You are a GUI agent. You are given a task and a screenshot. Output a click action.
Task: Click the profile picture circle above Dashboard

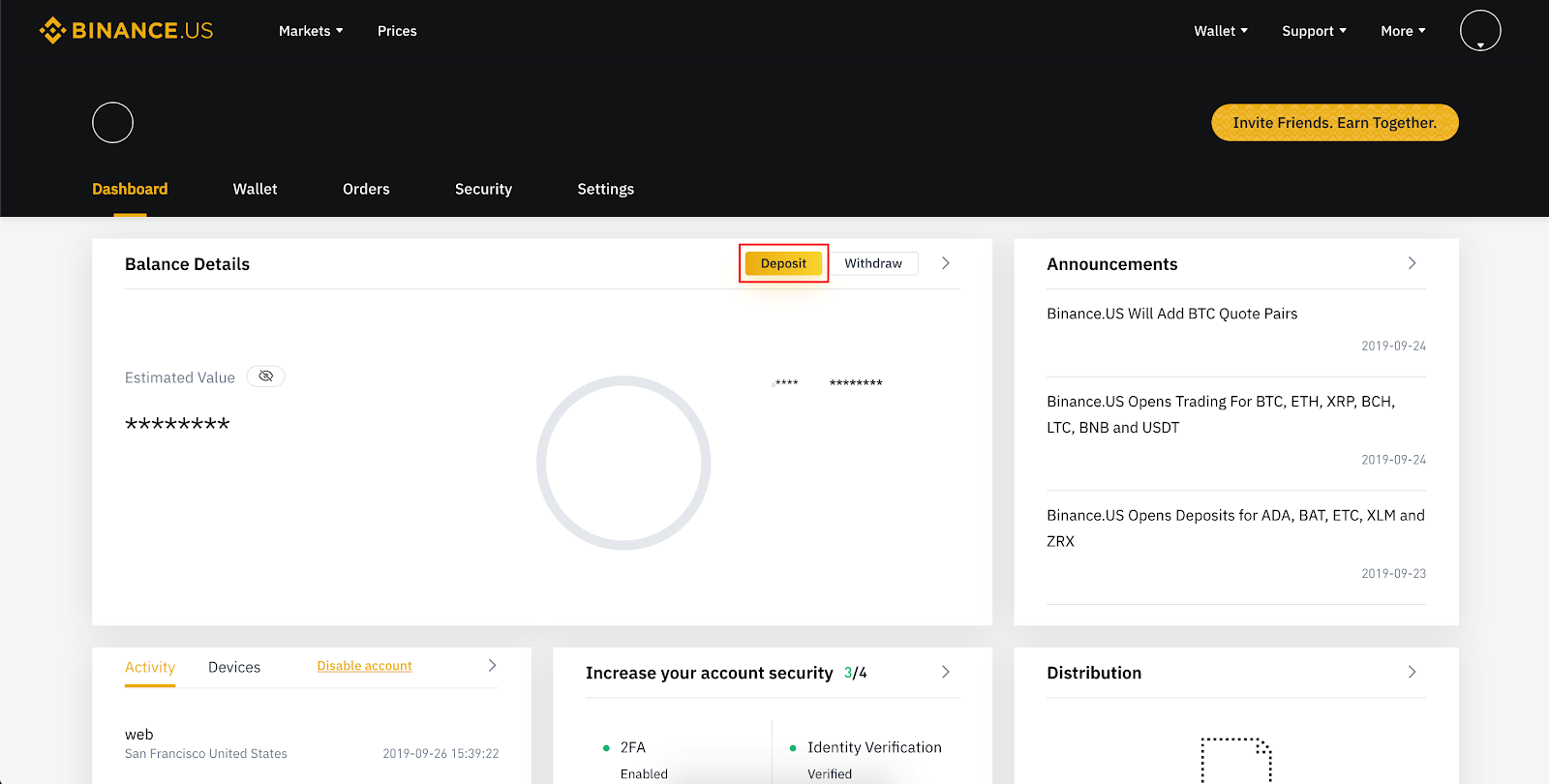pos(112,122)
